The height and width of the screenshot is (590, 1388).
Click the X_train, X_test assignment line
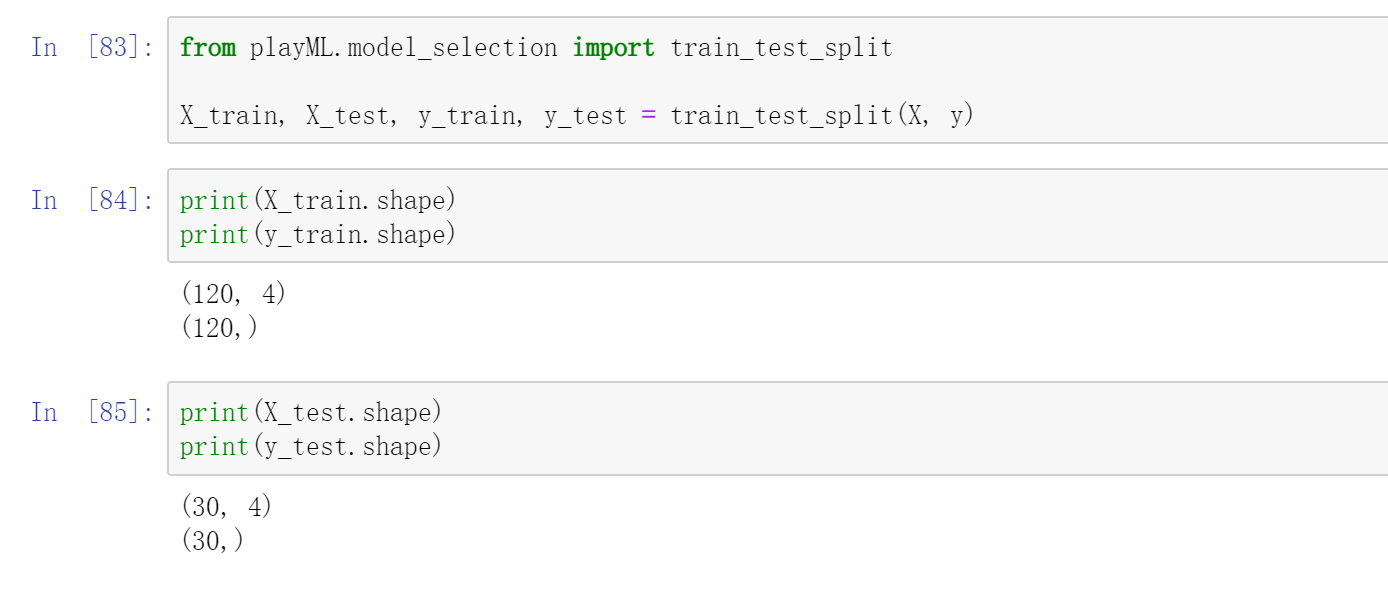576,115
